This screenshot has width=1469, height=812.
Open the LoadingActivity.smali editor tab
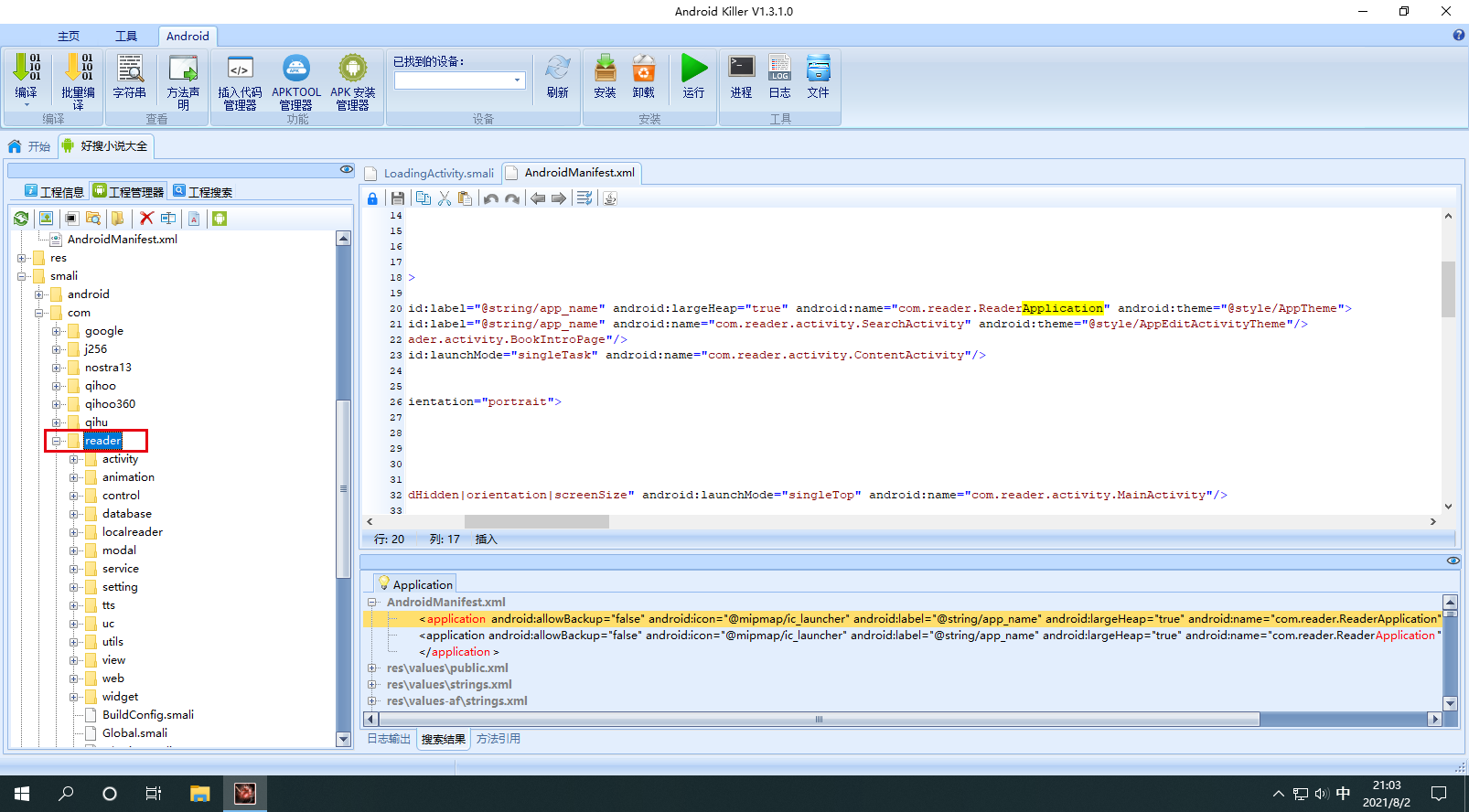(430, 173)
